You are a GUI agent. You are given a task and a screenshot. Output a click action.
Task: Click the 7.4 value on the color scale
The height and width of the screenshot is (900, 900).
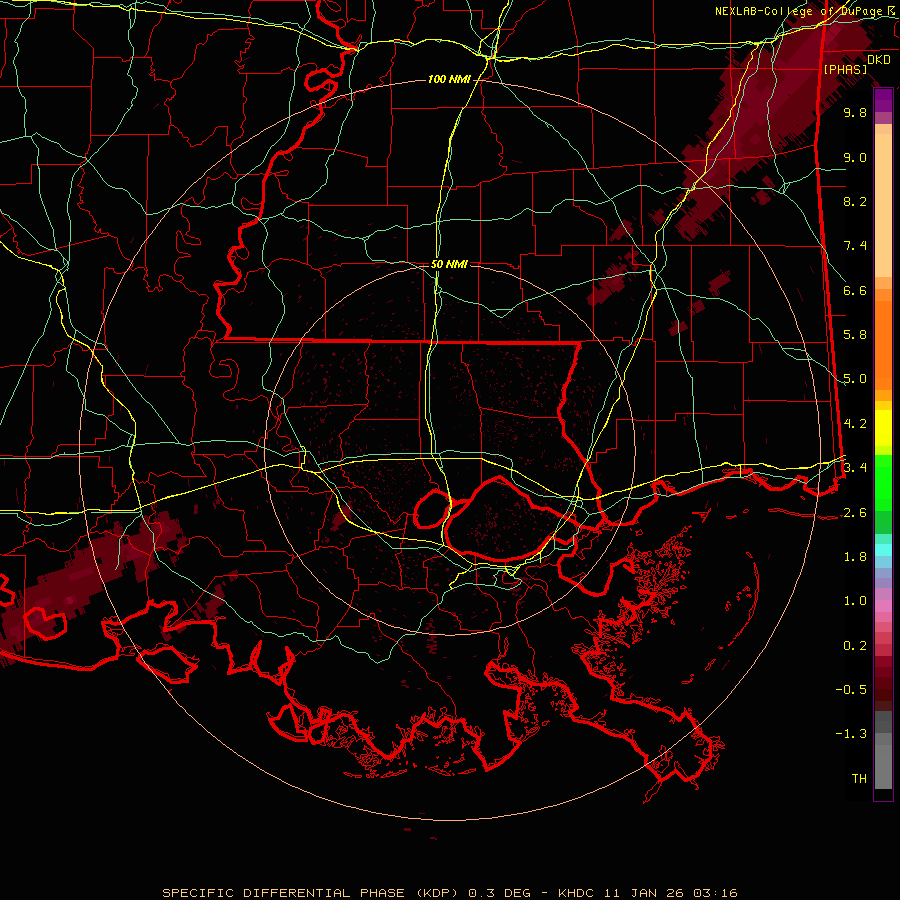(855, 246)
